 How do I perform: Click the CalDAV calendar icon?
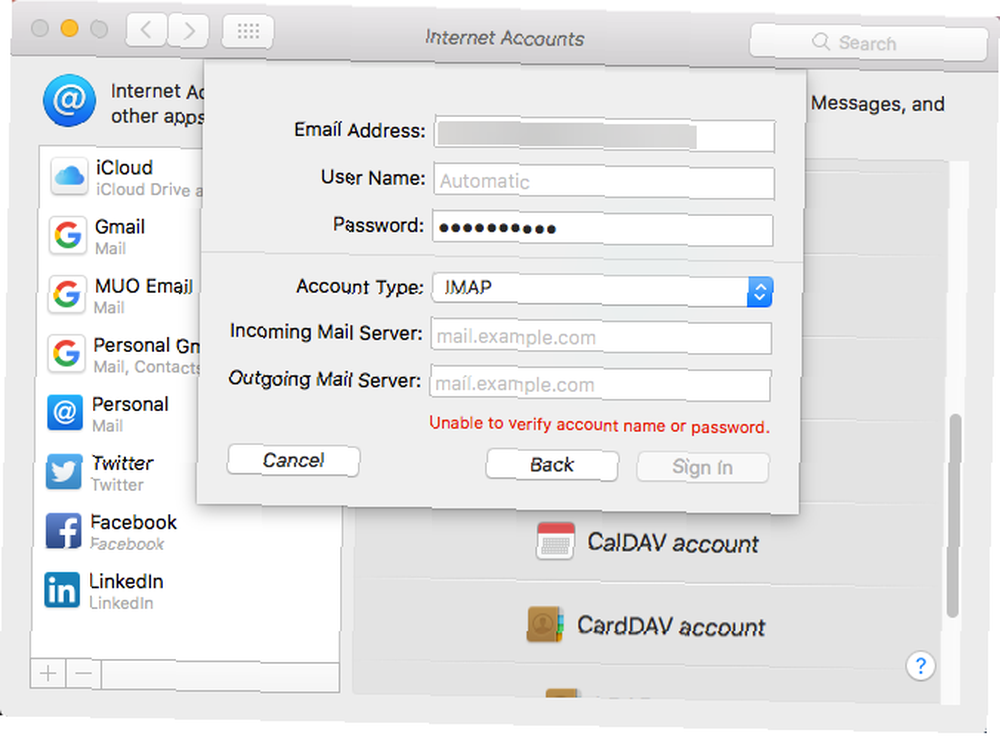[555, 541]
